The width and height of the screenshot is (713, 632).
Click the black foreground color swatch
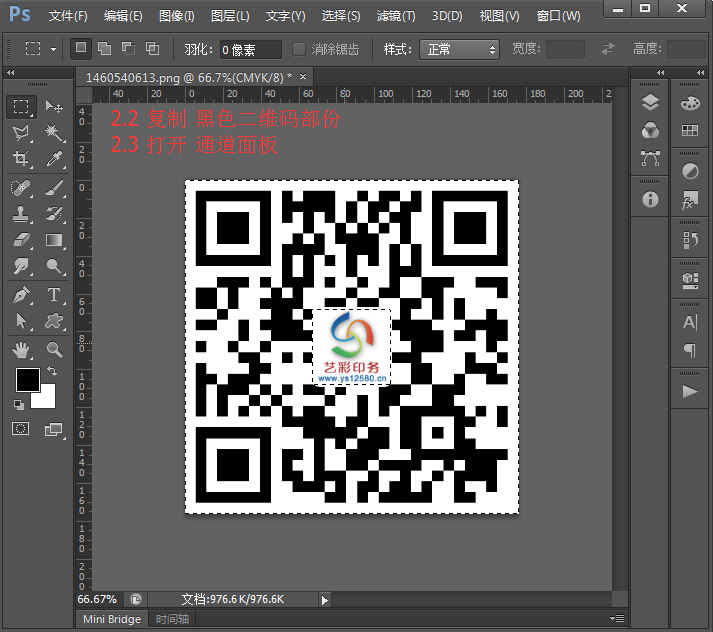[27, 380]
